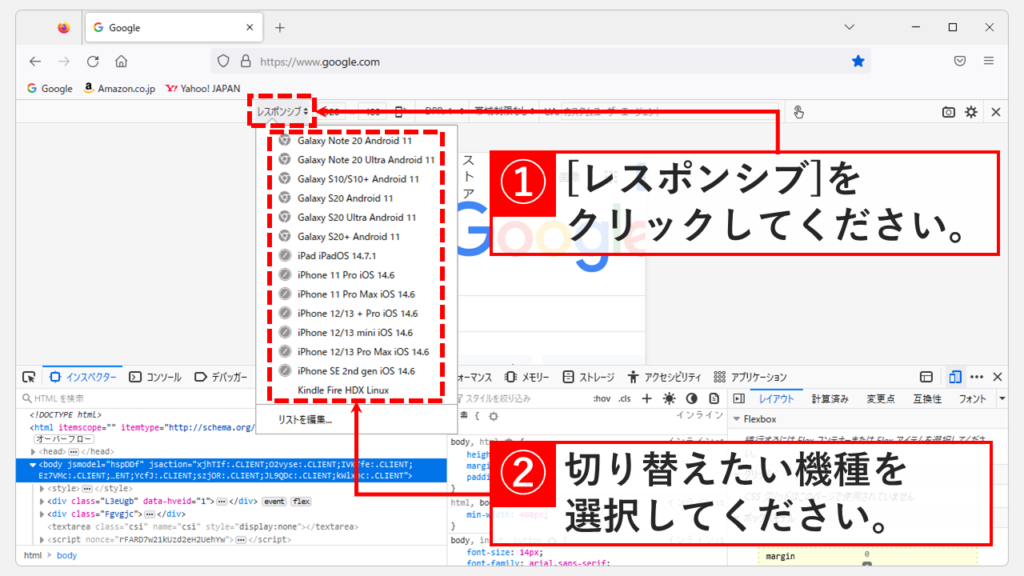Toggle the :hov pseudo-class panel

[601, 398]
